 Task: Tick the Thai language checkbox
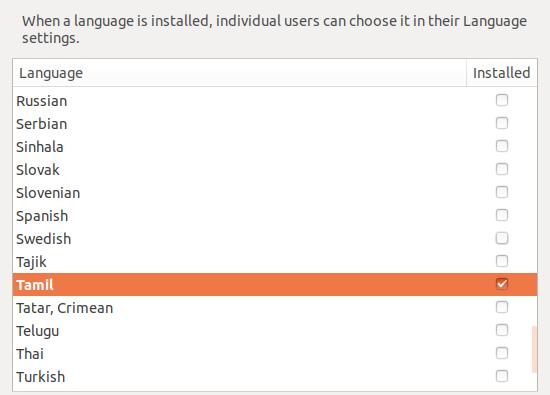pos(502,353)
